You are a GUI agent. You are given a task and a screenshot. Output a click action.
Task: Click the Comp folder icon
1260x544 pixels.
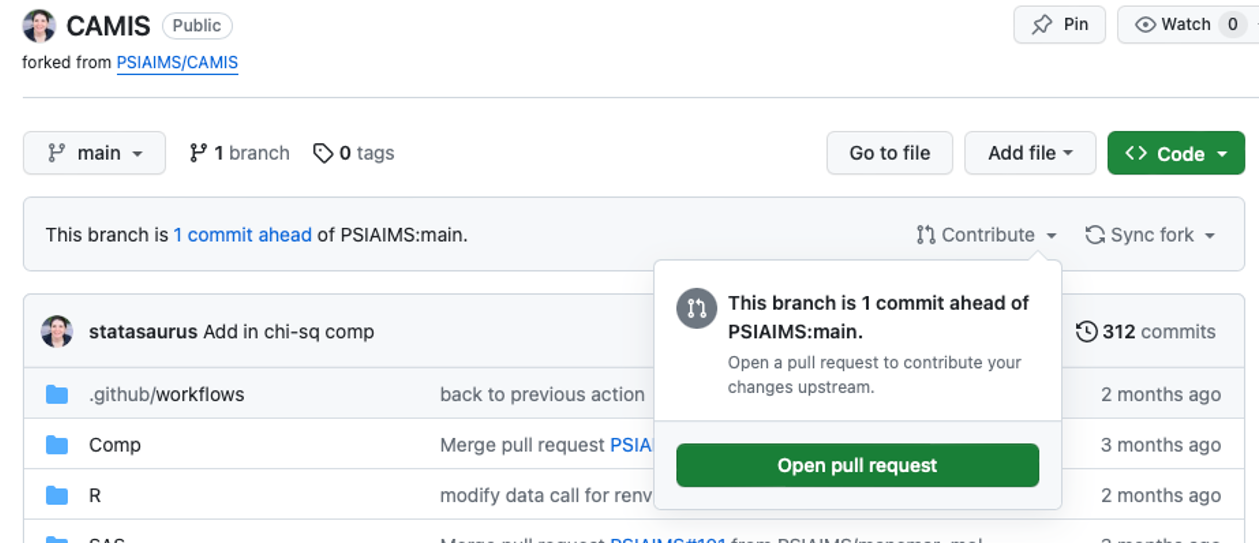pos(57,445)
